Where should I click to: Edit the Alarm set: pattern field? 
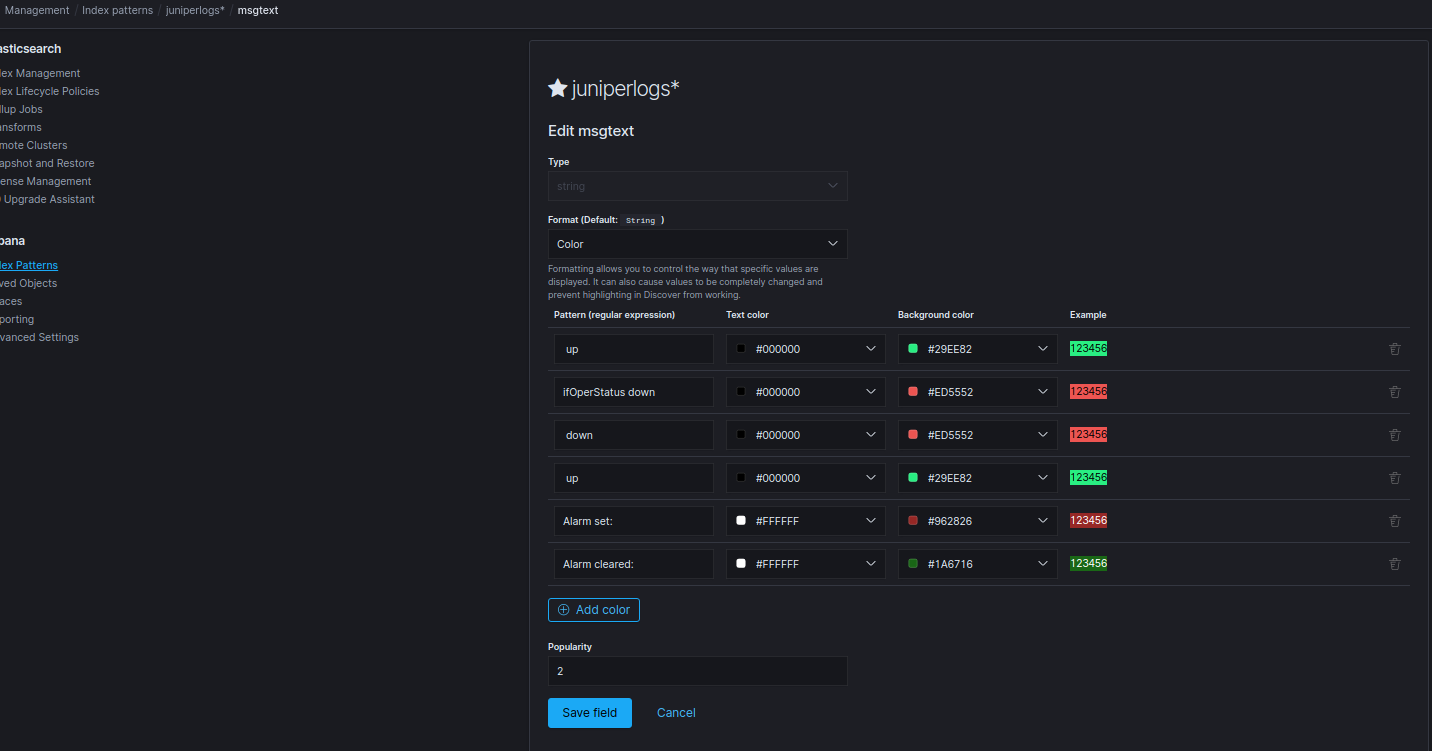(x=634, y=521)
